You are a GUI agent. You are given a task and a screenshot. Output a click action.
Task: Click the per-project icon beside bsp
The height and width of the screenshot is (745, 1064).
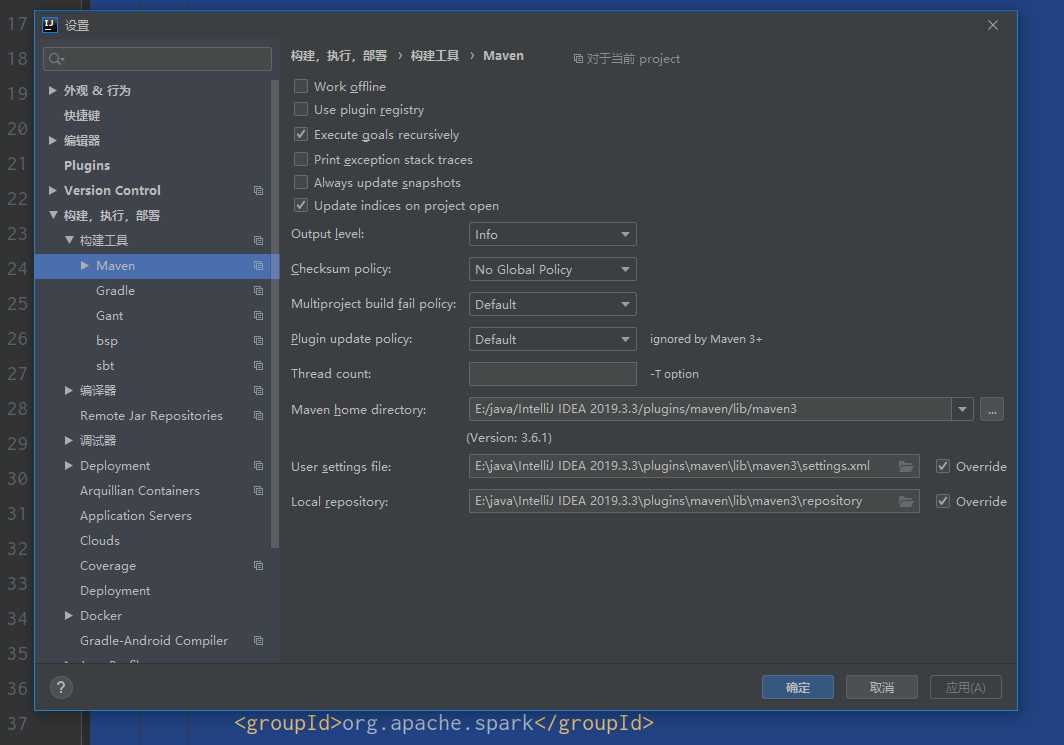point(259,341)
